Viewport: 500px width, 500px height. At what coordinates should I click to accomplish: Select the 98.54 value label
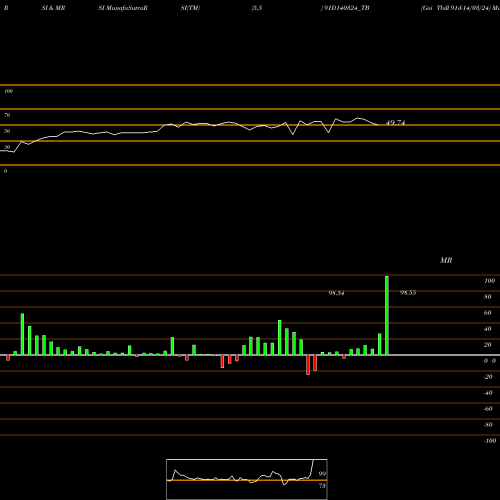[336, 293]
